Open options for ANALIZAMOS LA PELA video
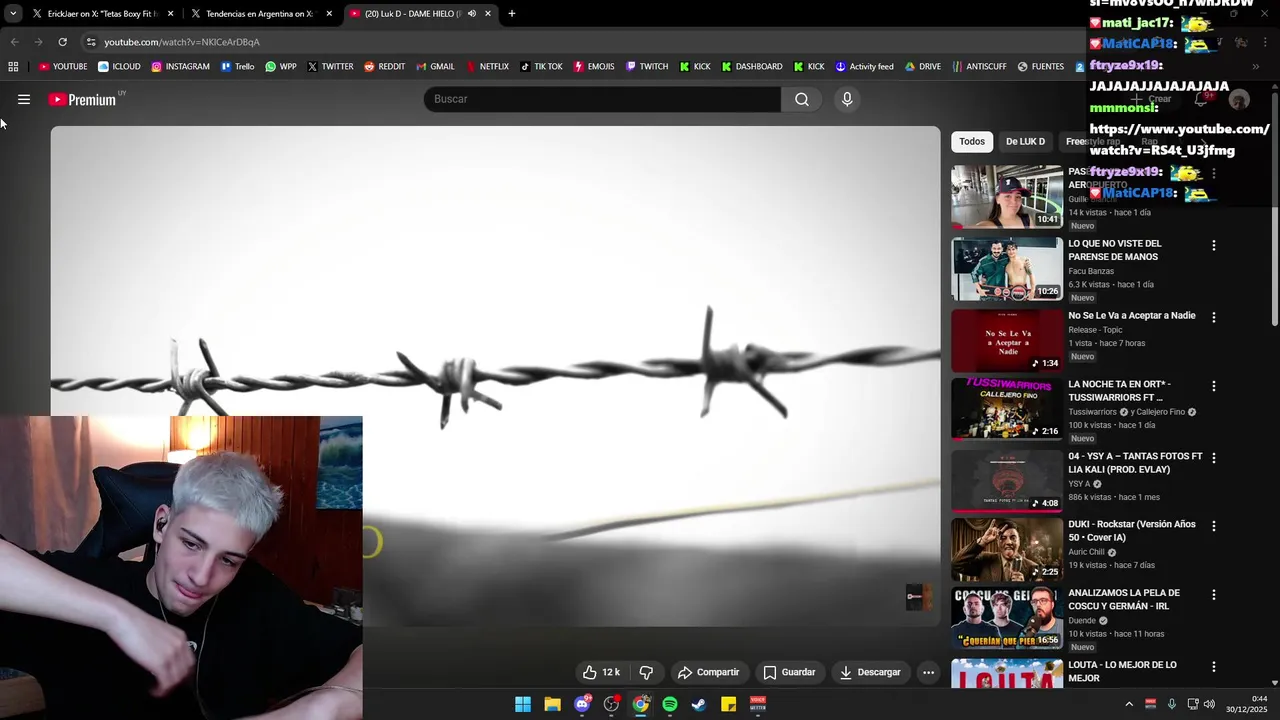Screen dimensions: 1280x720 coord(1214,594)
